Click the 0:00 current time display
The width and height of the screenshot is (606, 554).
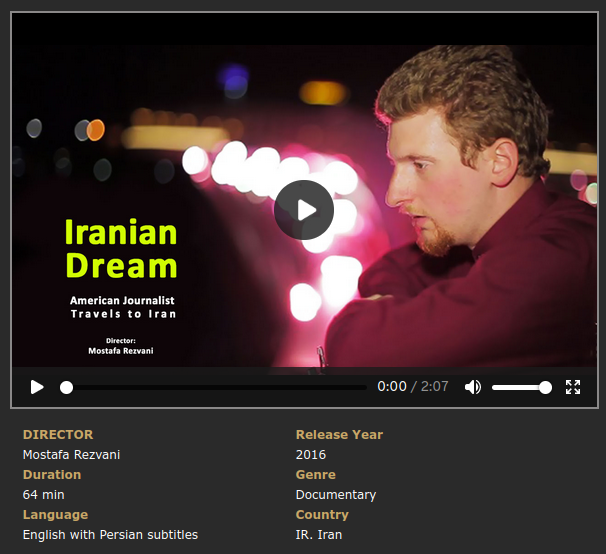[391, 387]
